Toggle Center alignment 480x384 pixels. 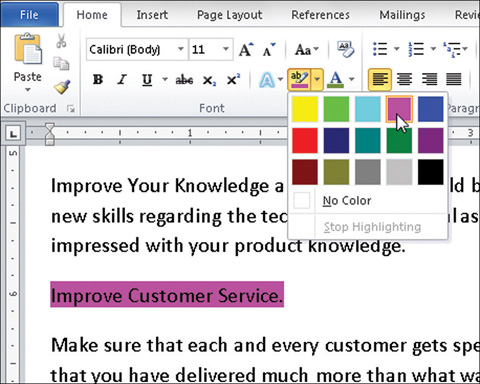(404, 79)
